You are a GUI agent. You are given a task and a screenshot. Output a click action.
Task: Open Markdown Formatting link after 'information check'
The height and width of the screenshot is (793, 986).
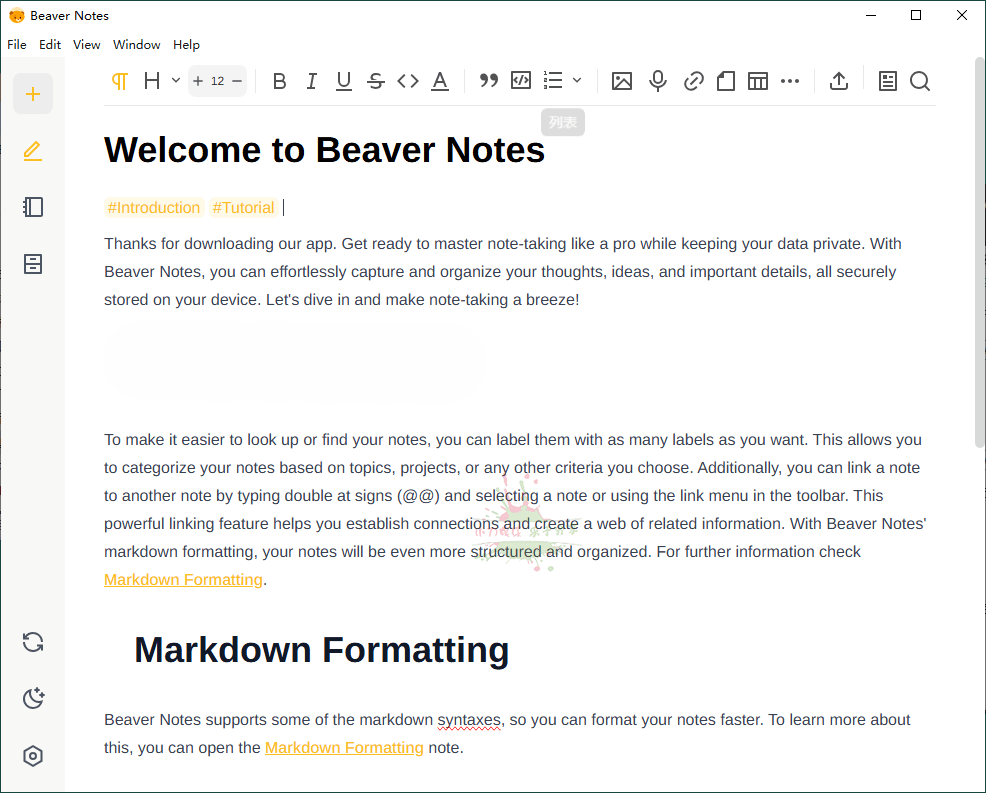183,579
